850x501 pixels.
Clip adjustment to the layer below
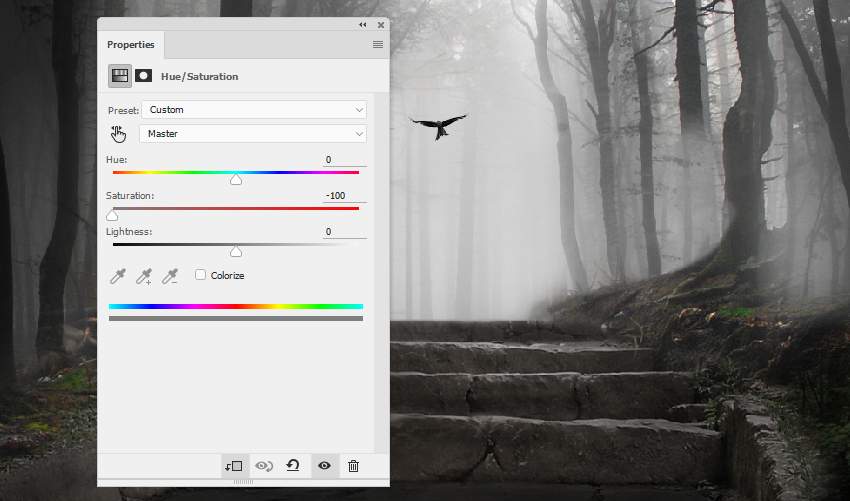click(x=234, y=466)
